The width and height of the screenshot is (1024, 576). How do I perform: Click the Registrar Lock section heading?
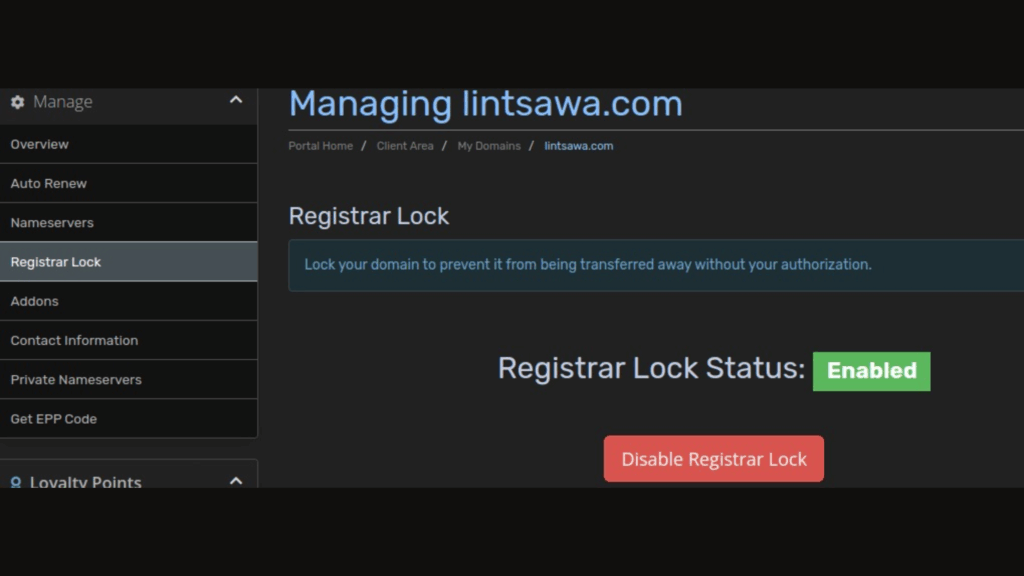click(369, 216)
